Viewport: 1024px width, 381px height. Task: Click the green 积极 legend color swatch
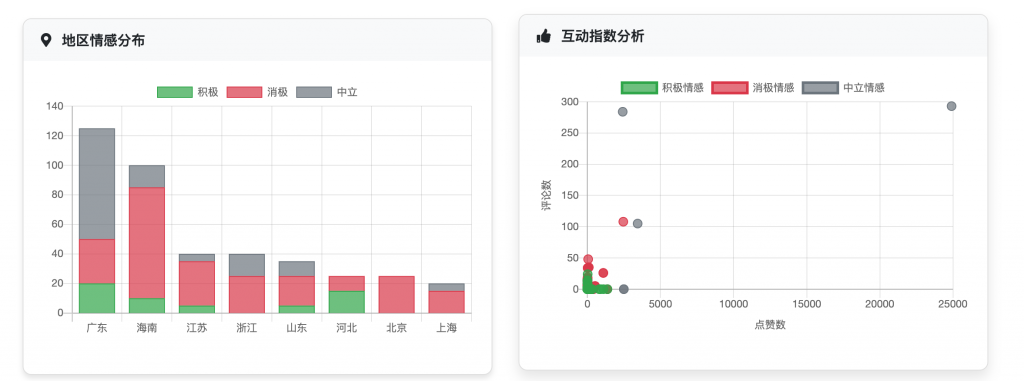point(175,92)
